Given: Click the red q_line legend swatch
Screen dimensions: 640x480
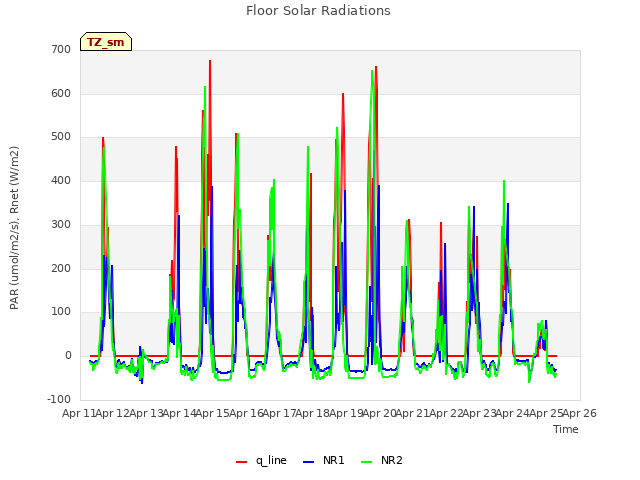Looking at the screenshot, I should tap(242, 462).
